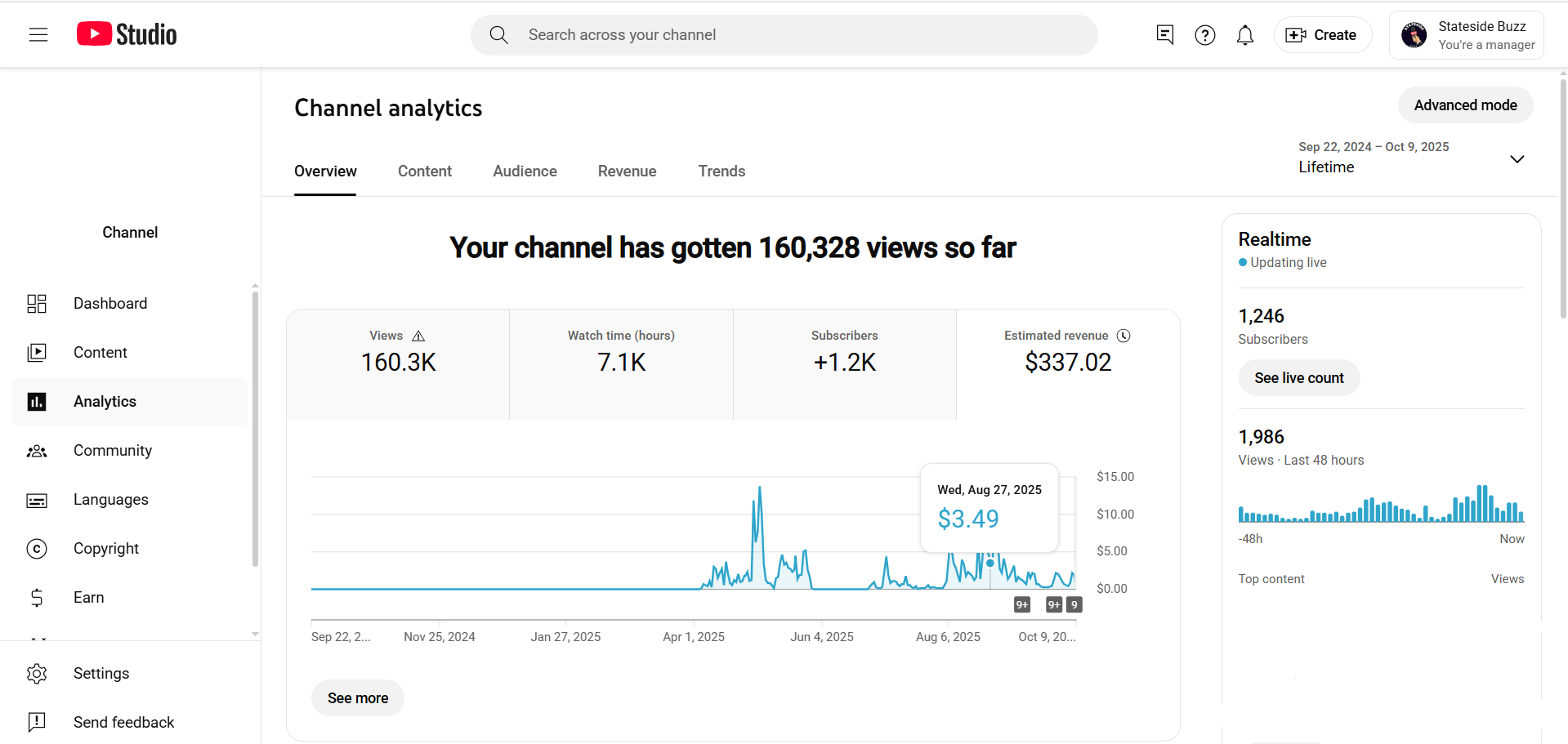
Task: Click the See live count button
Action: click(x=1298, y=378)
